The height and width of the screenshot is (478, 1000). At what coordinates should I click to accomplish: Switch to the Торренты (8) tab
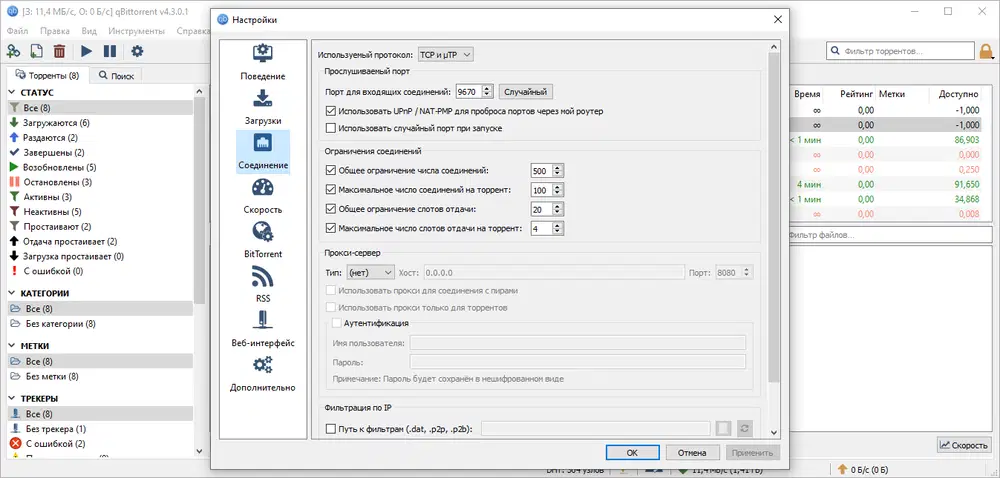pos(48,75)
